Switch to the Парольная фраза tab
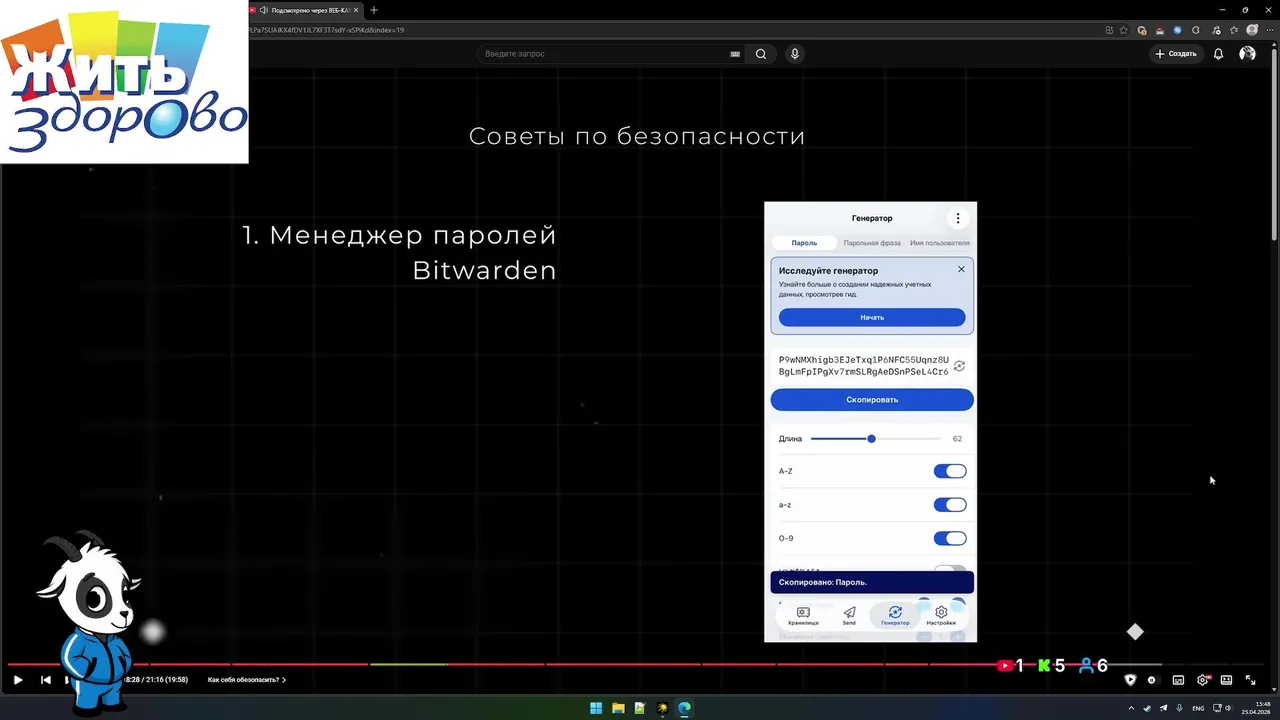 tap(872, 243)
